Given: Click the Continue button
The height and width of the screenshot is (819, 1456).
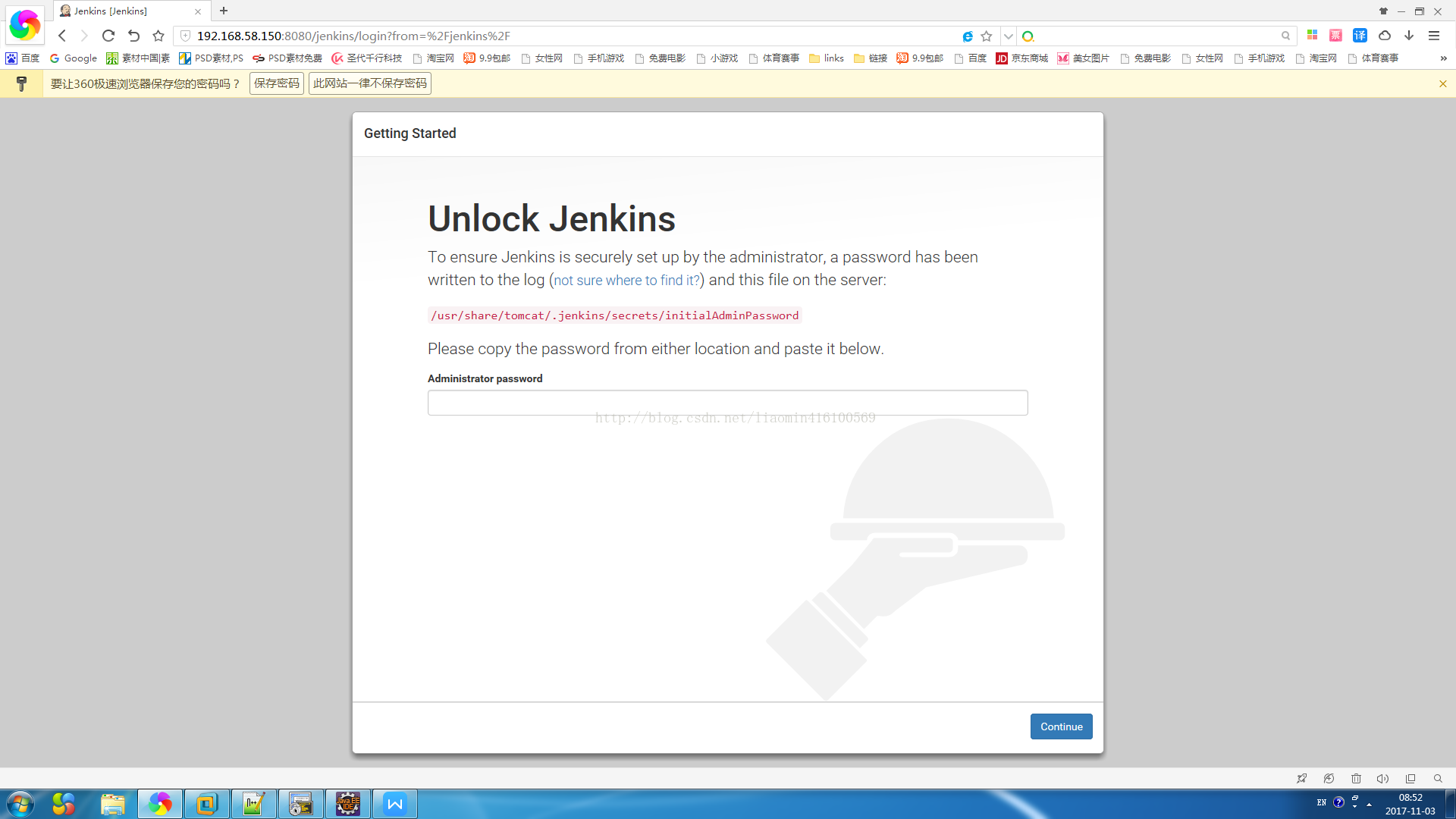Looking at the screenshot, I should [1062, 726].
